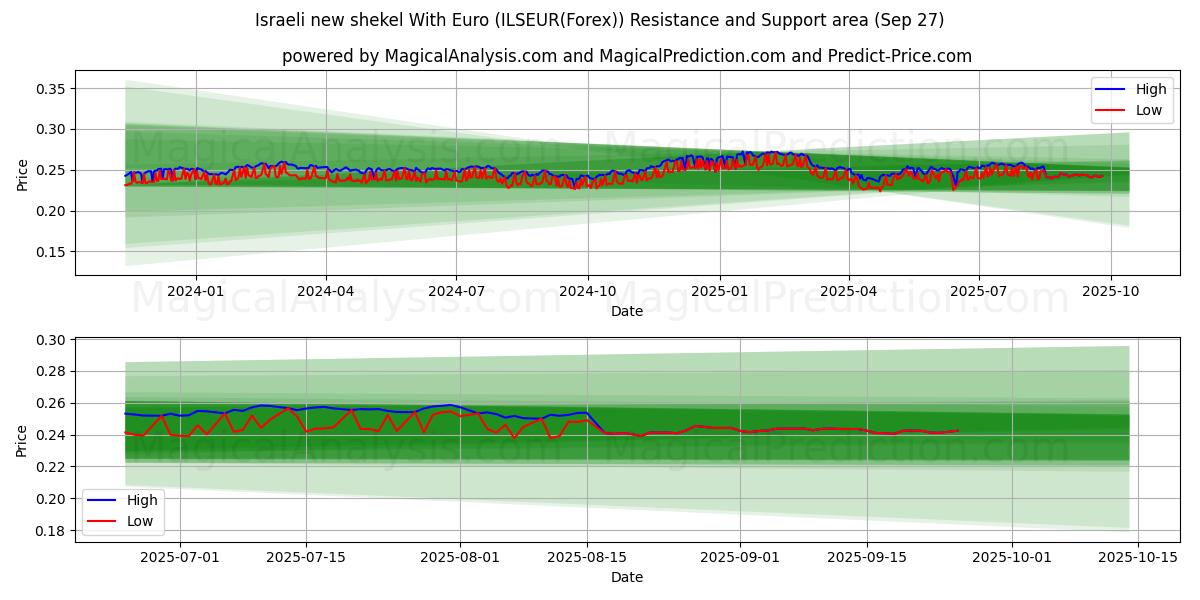1200x600 pixels.
Task: Select the 2025-04 date tick on top chart
Action: (848, 291)
